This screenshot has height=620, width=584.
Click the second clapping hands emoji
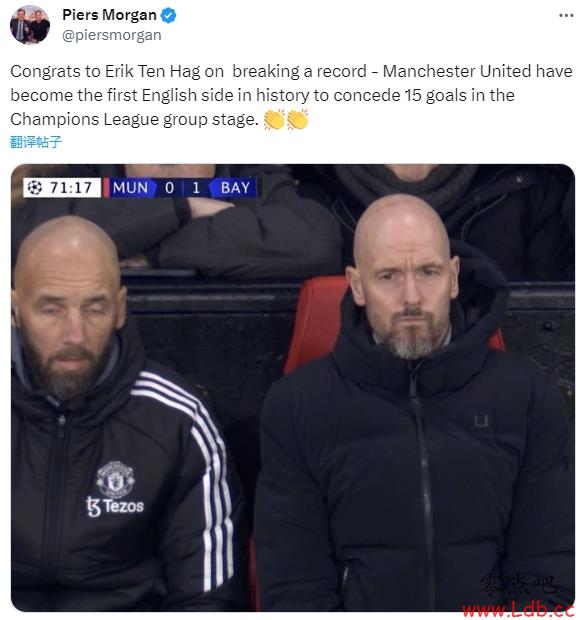[298, 119]
